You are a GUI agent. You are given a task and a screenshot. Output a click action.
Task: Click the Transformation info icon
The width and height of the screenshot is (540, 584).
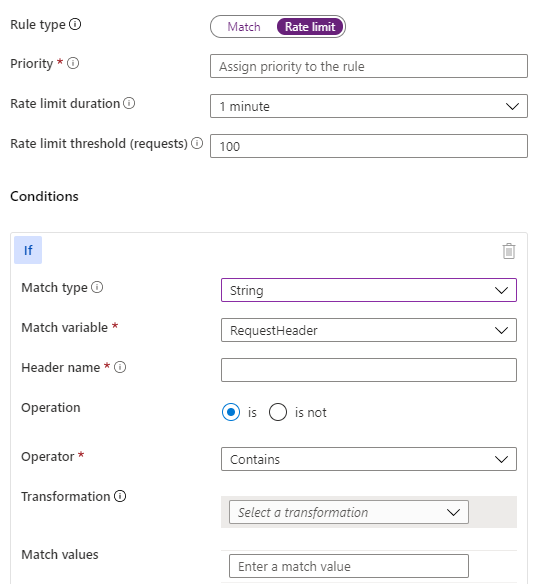(x=120, y=496)
